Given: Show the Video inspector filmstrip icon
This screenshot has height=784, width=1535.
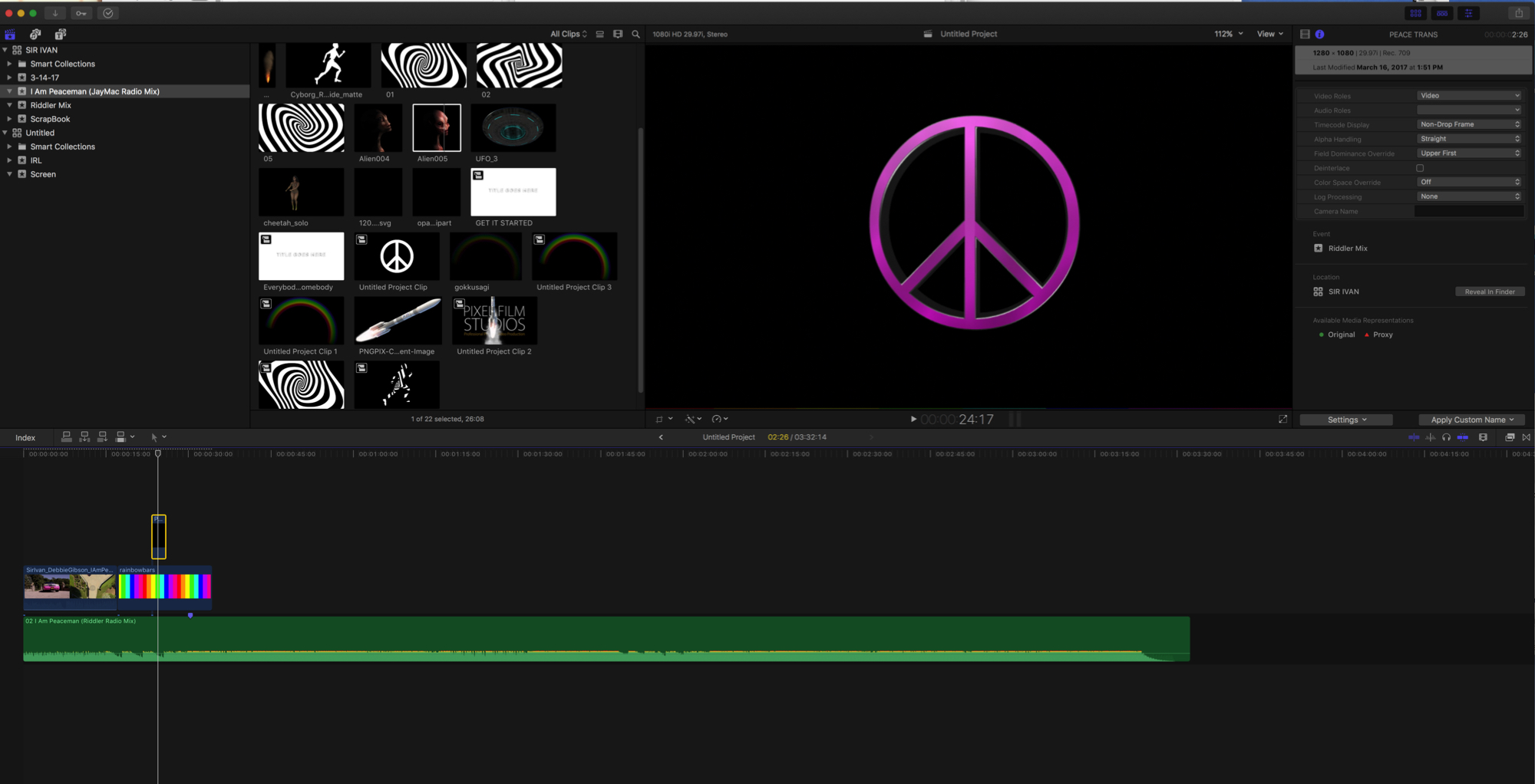Looking at the screenshot, I should (1305, 35).
